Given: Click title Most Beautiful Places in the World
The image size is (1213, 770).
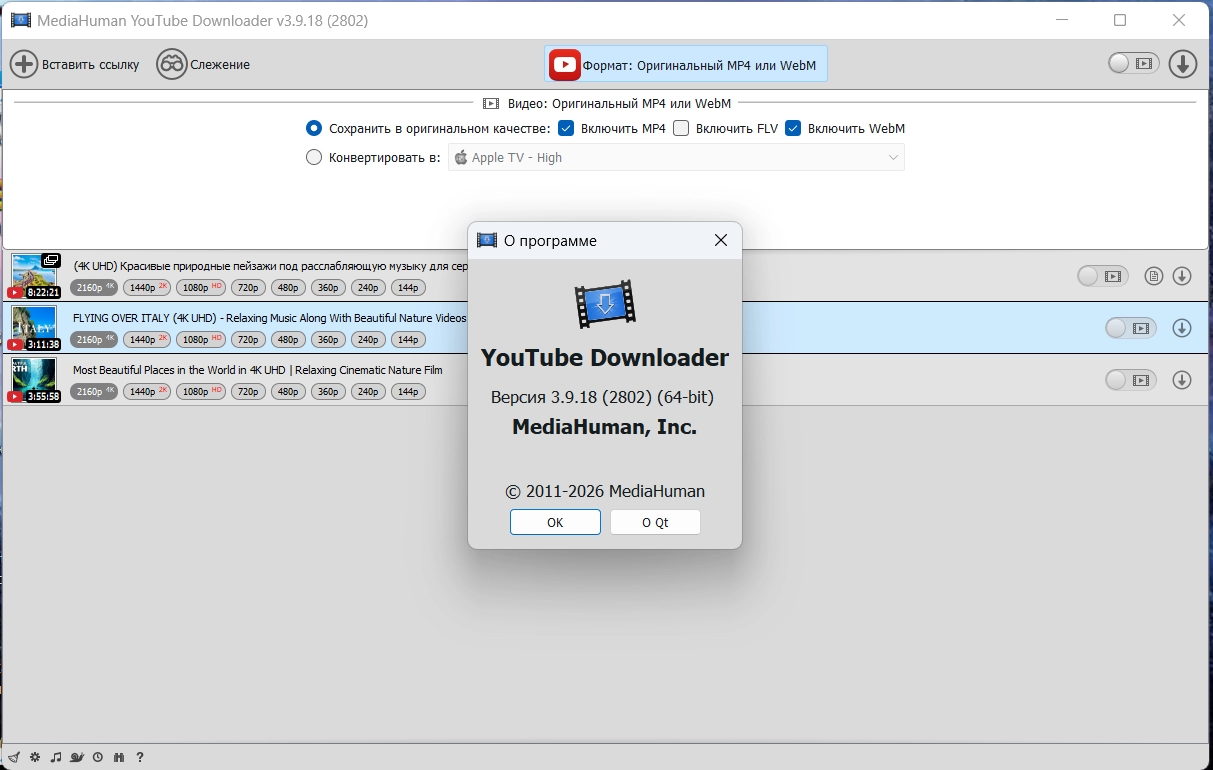Looking at the screenshot, I should 258,370.
